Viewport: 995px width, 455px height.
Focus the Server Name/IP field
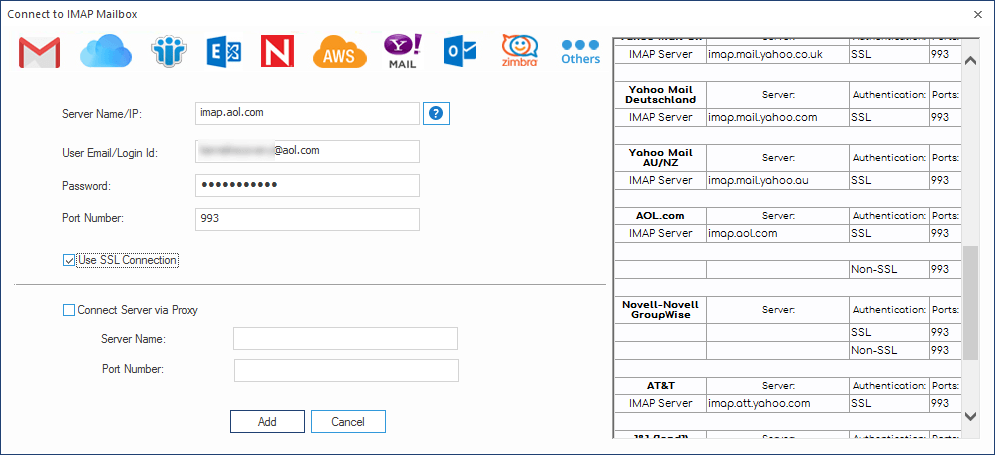click(307, 114)
